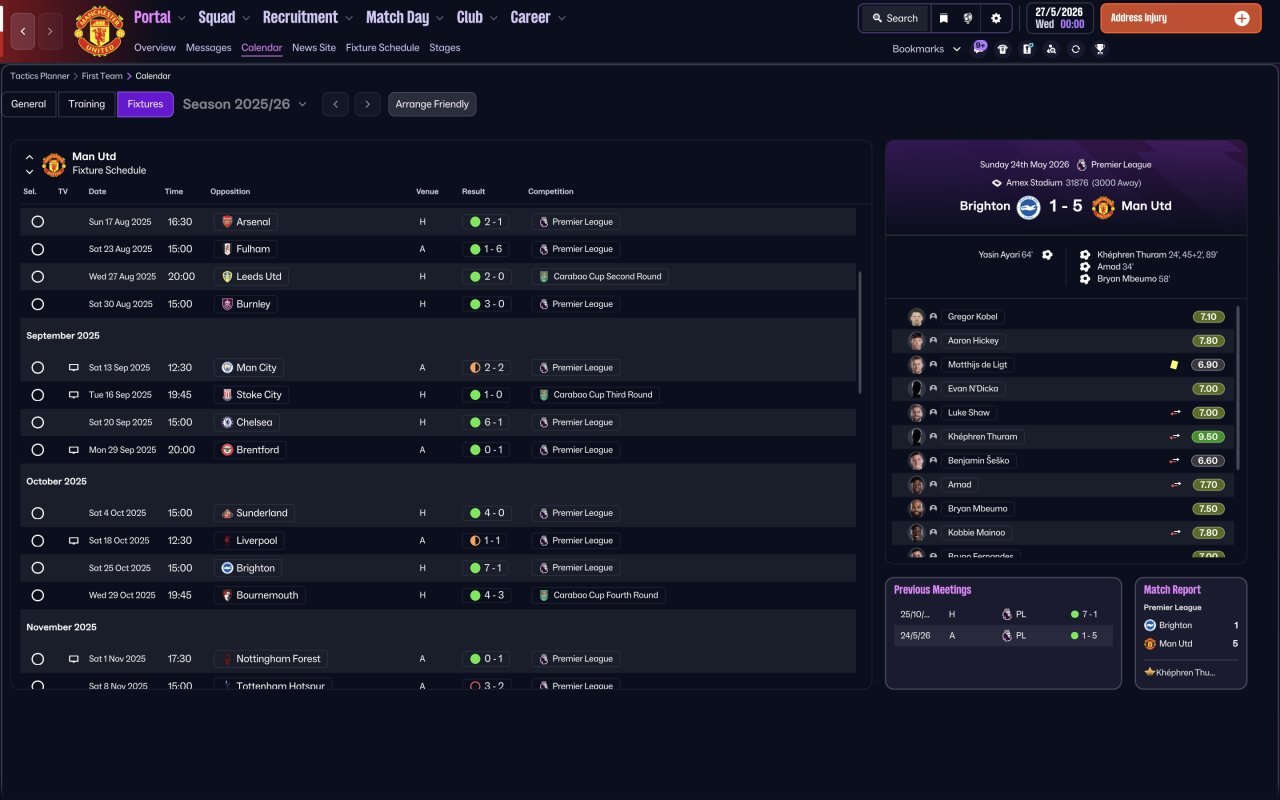Click the player search scouting icon

pos(1051,49)
